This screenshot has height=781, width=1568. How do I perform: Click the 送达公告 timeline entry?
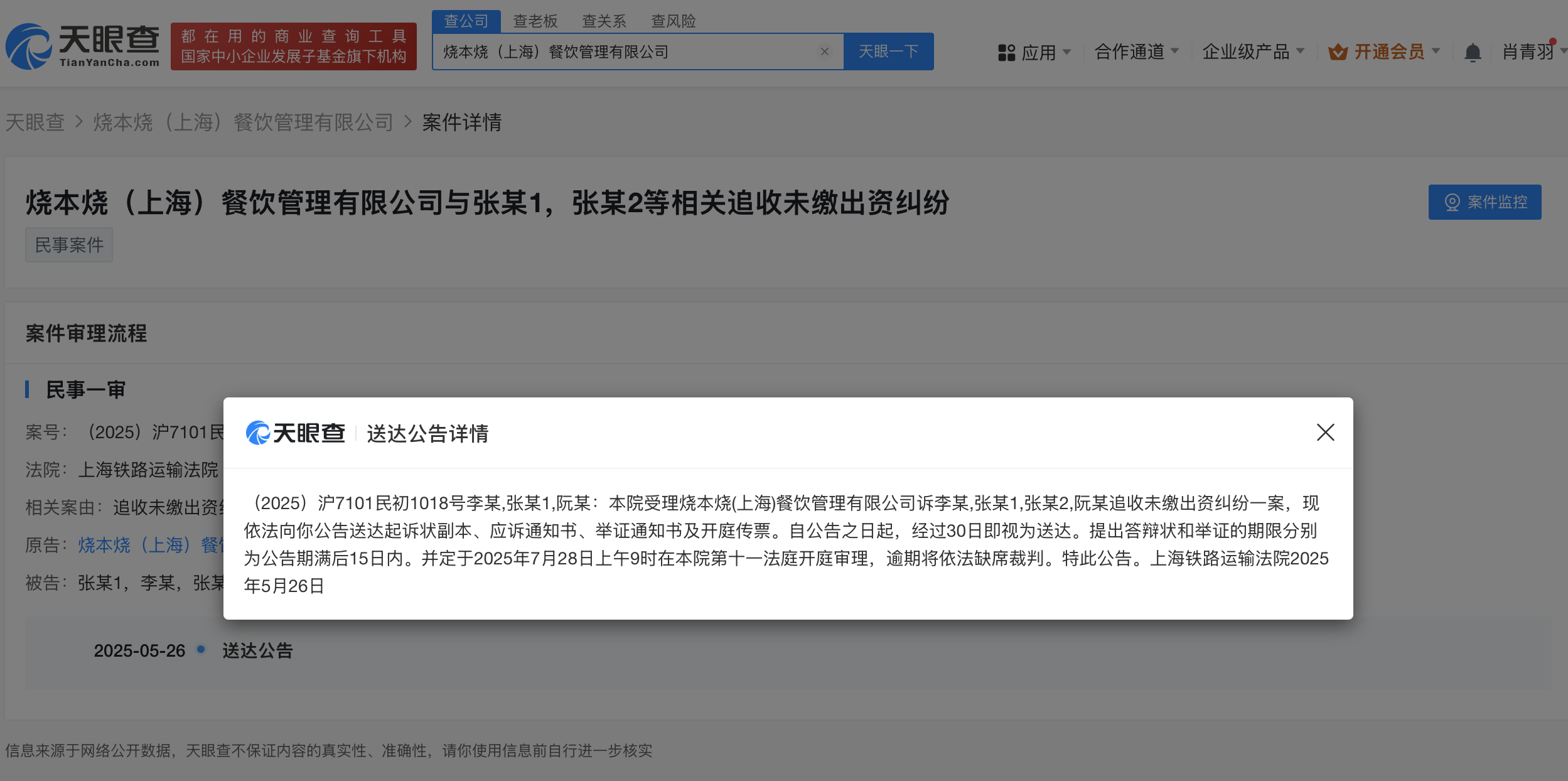257,650
